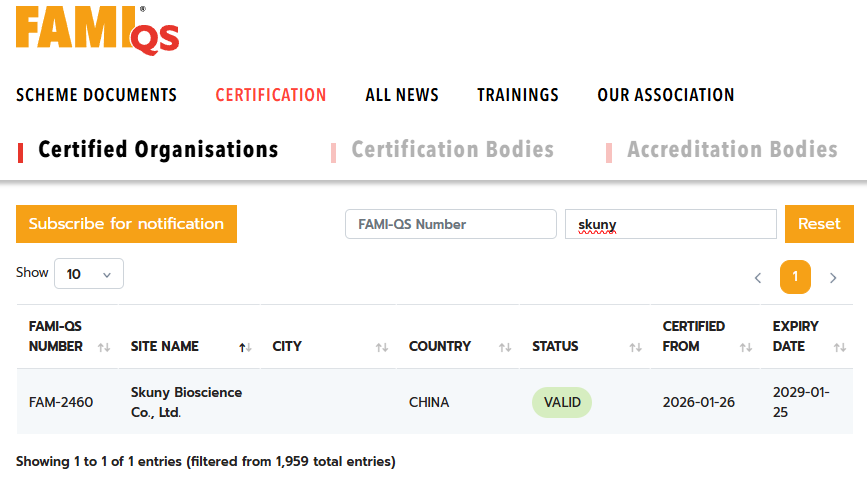Image resolution: width=867 pixels, height=490 pixels.
Task: Click the FAMI-QS Number search field
Action: click(x=450, y=224)
